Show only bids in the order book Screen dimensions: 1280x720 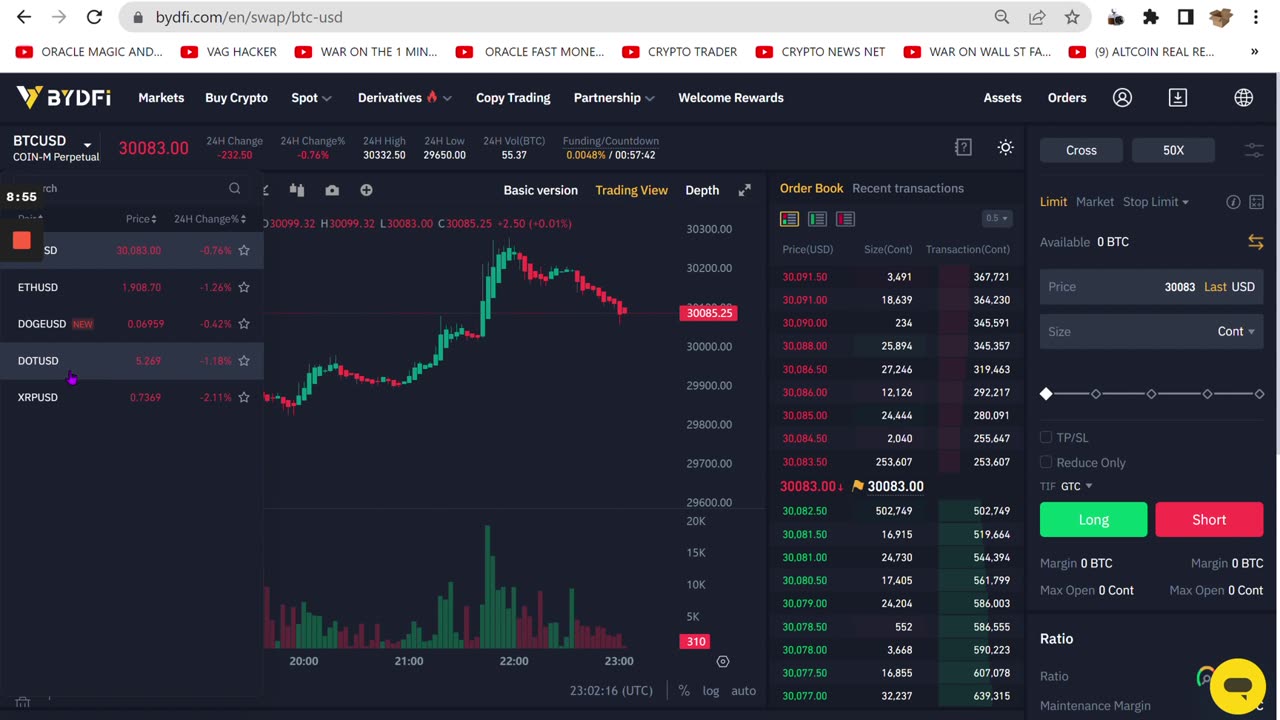[x=817, y=219]
